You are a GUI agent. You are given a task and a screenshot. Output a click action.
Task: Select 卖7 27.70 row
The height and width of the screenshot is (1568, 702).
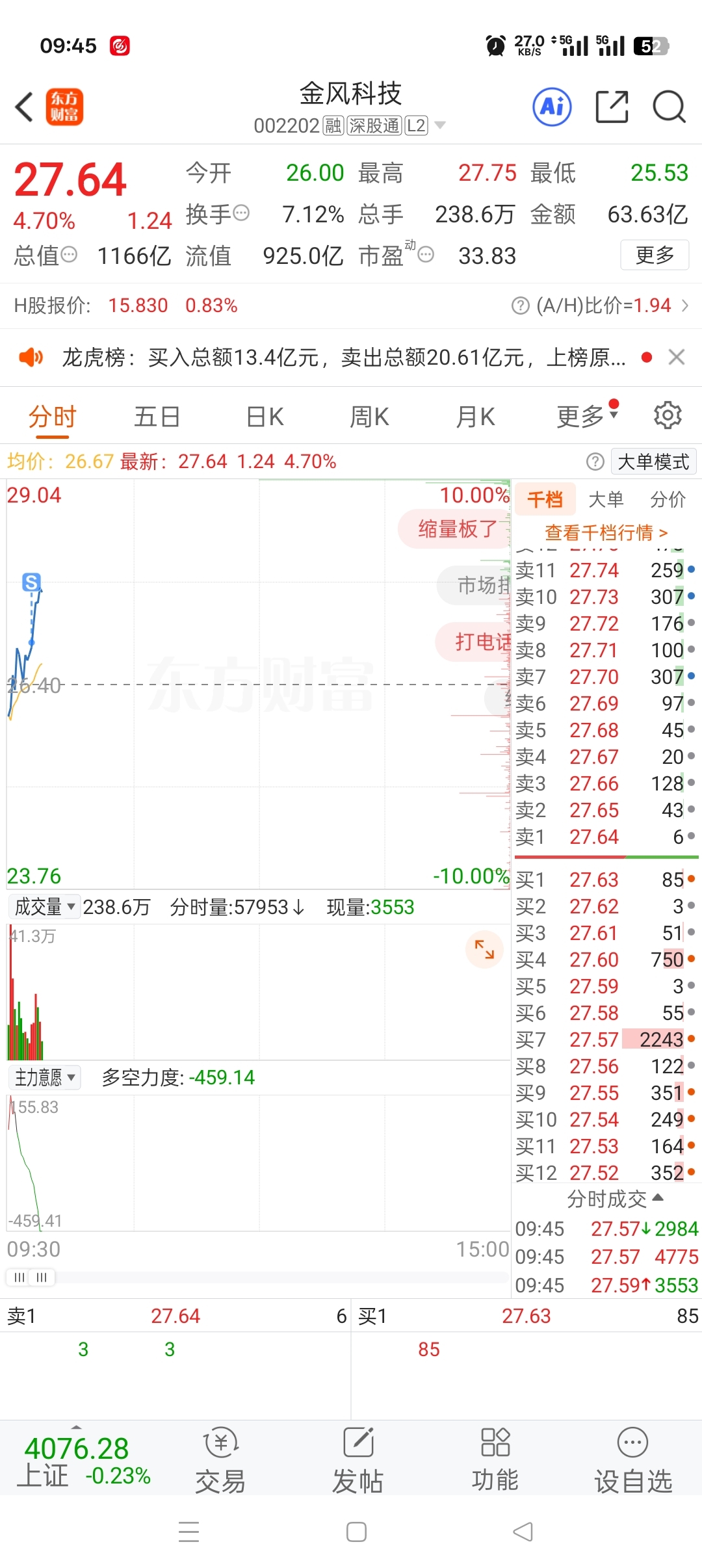pos(605,677)
